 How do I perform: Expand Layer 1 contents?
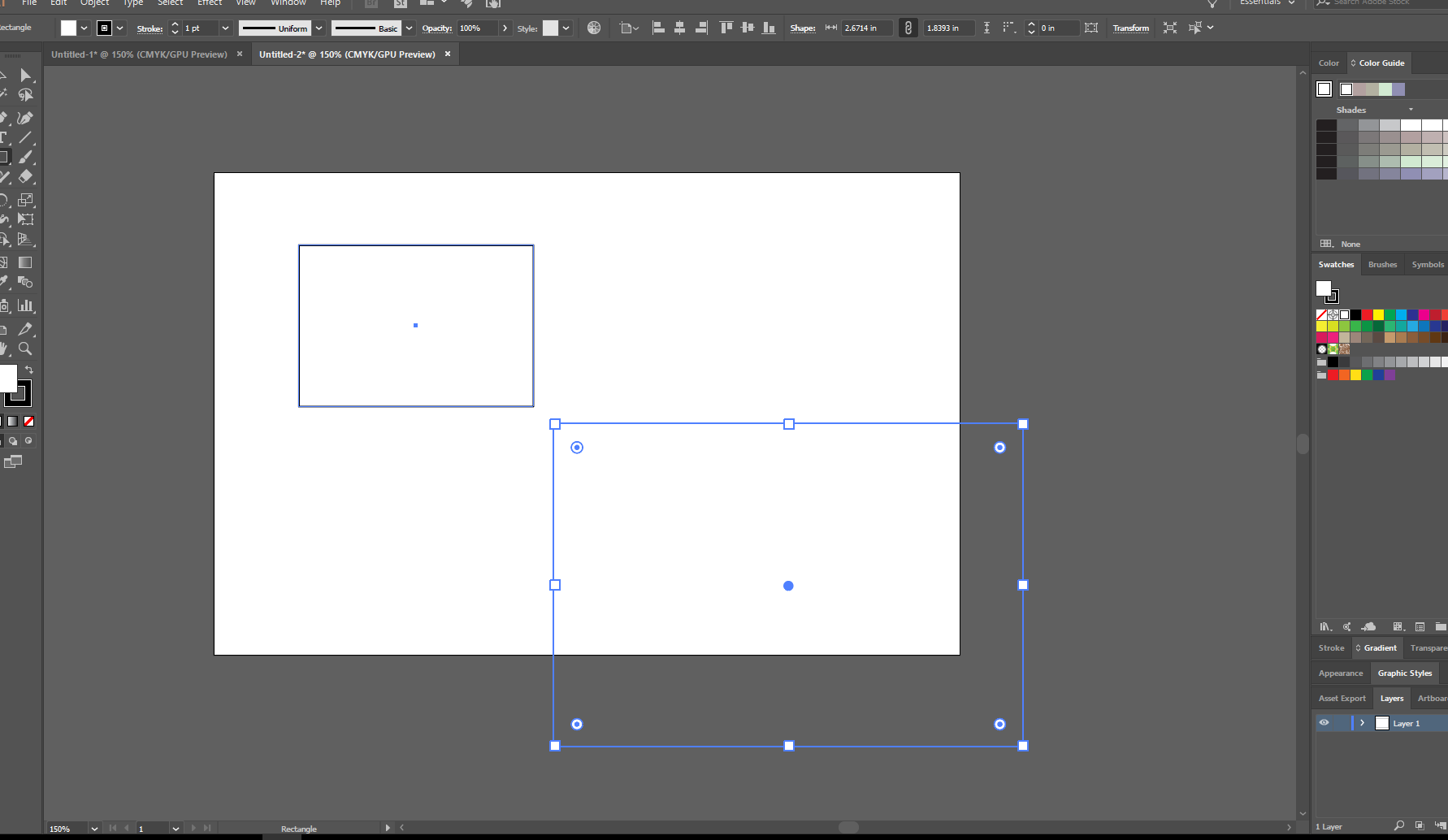coord(1362,723)
